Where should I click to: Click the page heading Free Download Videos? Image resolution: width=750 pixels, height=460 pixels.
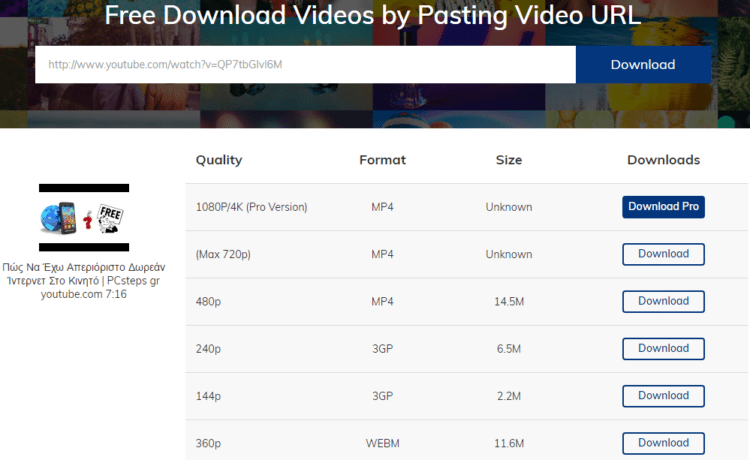tap(373, 15)
